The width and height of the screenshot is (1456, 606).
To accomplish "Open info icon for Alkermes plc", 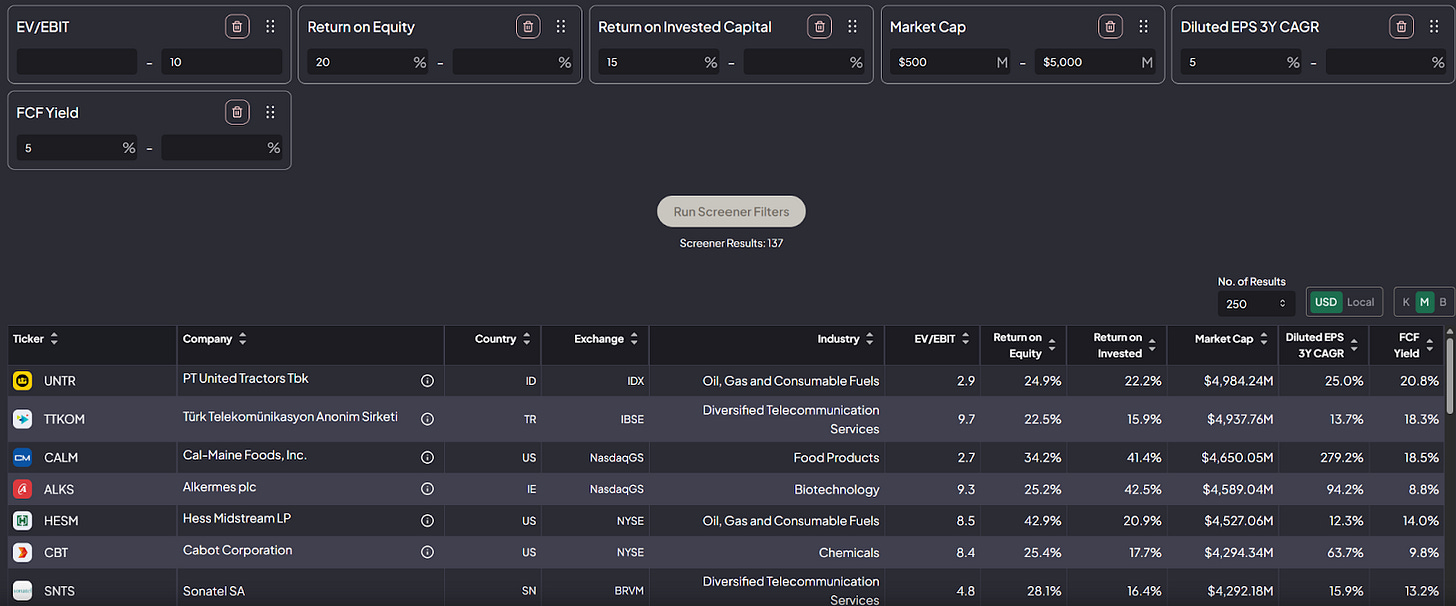I will pyautogui.click(x=427, y=489).
